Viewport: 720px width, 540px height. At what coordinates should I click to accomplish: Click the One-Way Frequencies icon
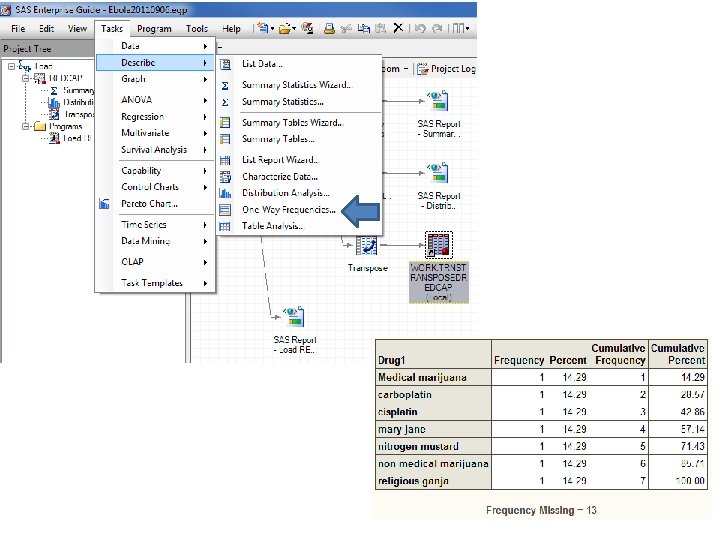(x=225, y=210)
